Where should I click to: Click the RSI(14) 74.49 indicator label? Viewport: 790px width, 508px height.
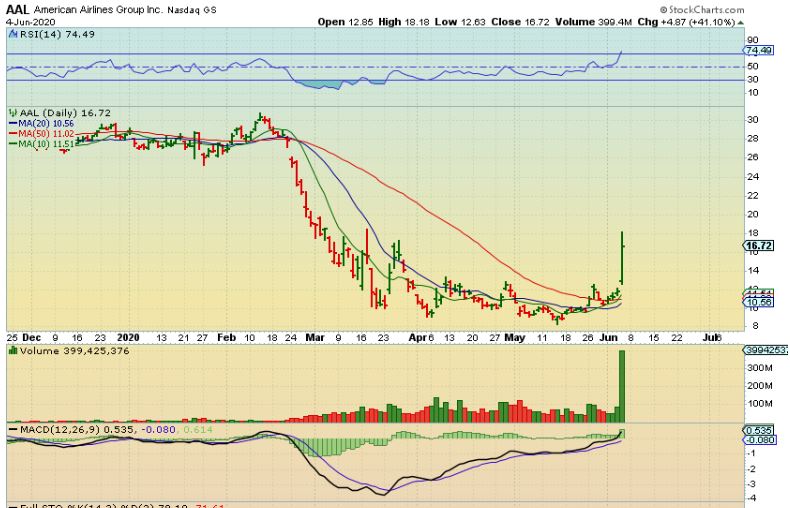coord(52,34)
